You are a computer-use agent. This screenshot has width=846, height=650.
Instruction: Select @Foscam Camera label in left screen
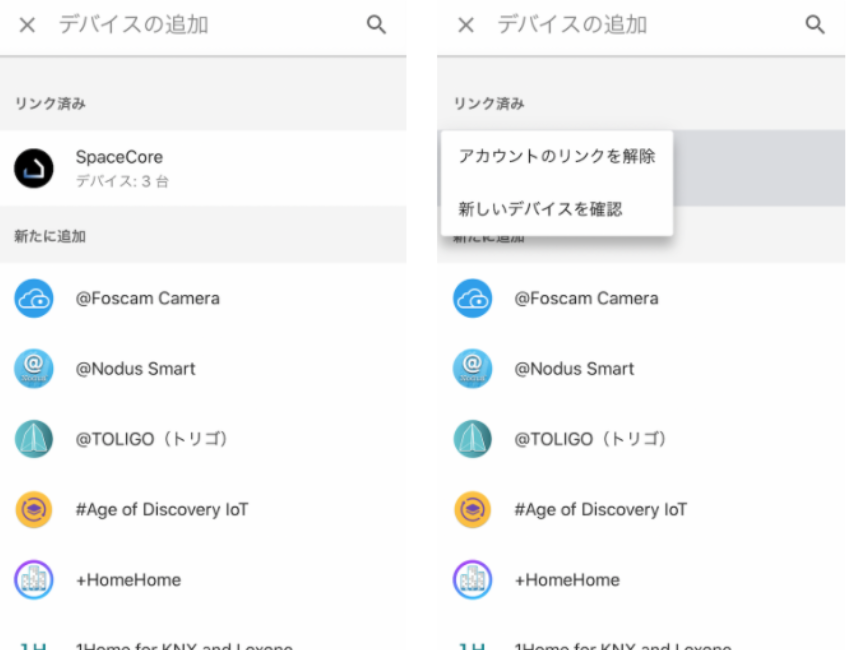click(147, 299)
